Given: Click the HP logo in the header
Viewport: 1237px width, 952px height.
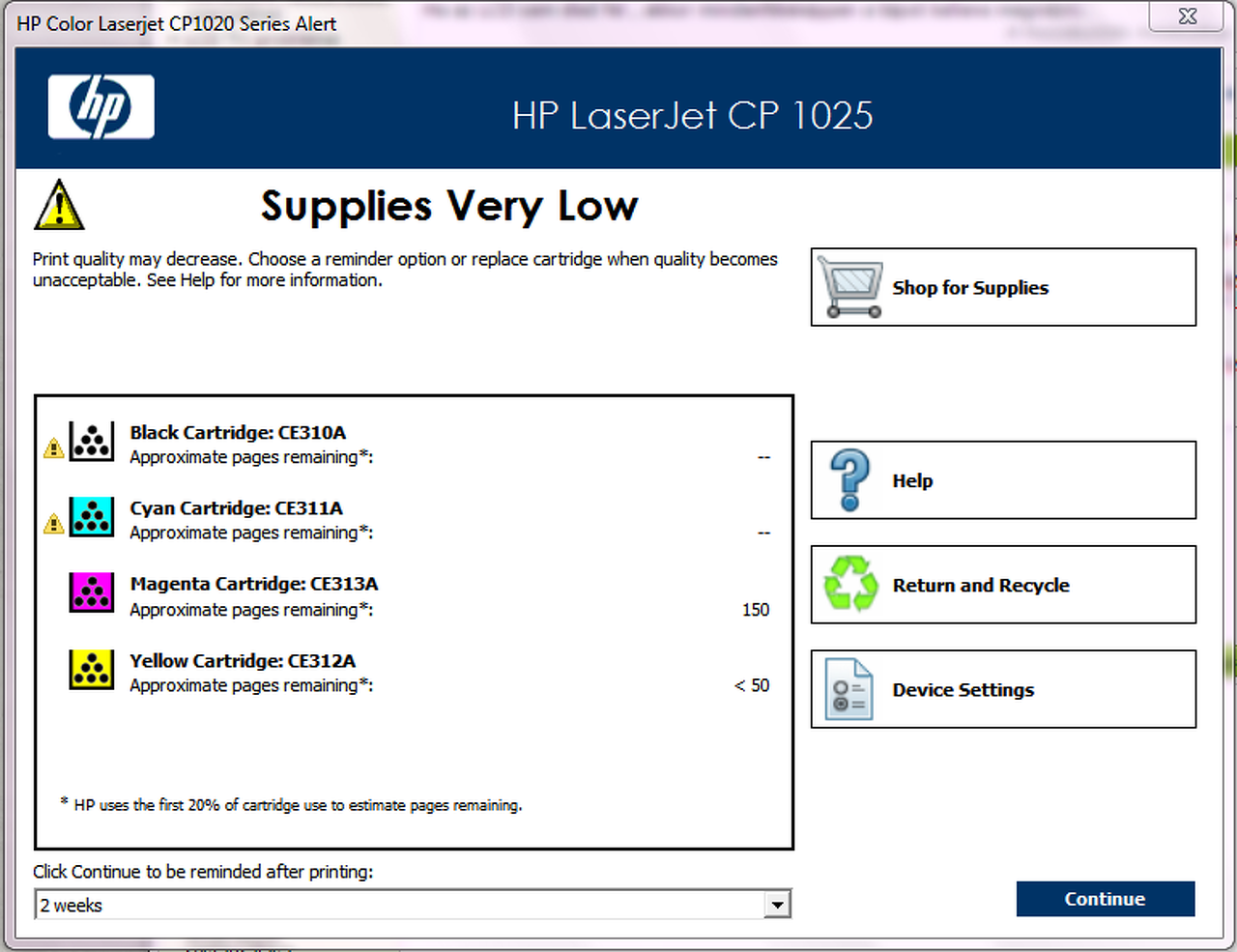Looking at the screenshot, I should click(101, 107).
